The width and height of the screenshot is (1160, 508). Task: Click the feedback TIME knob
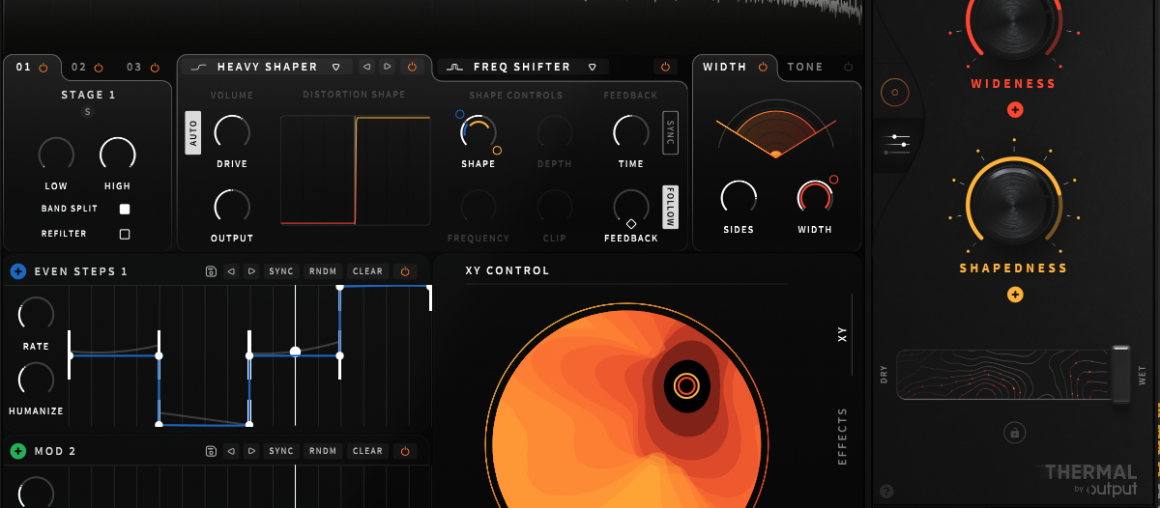point(631,132)
